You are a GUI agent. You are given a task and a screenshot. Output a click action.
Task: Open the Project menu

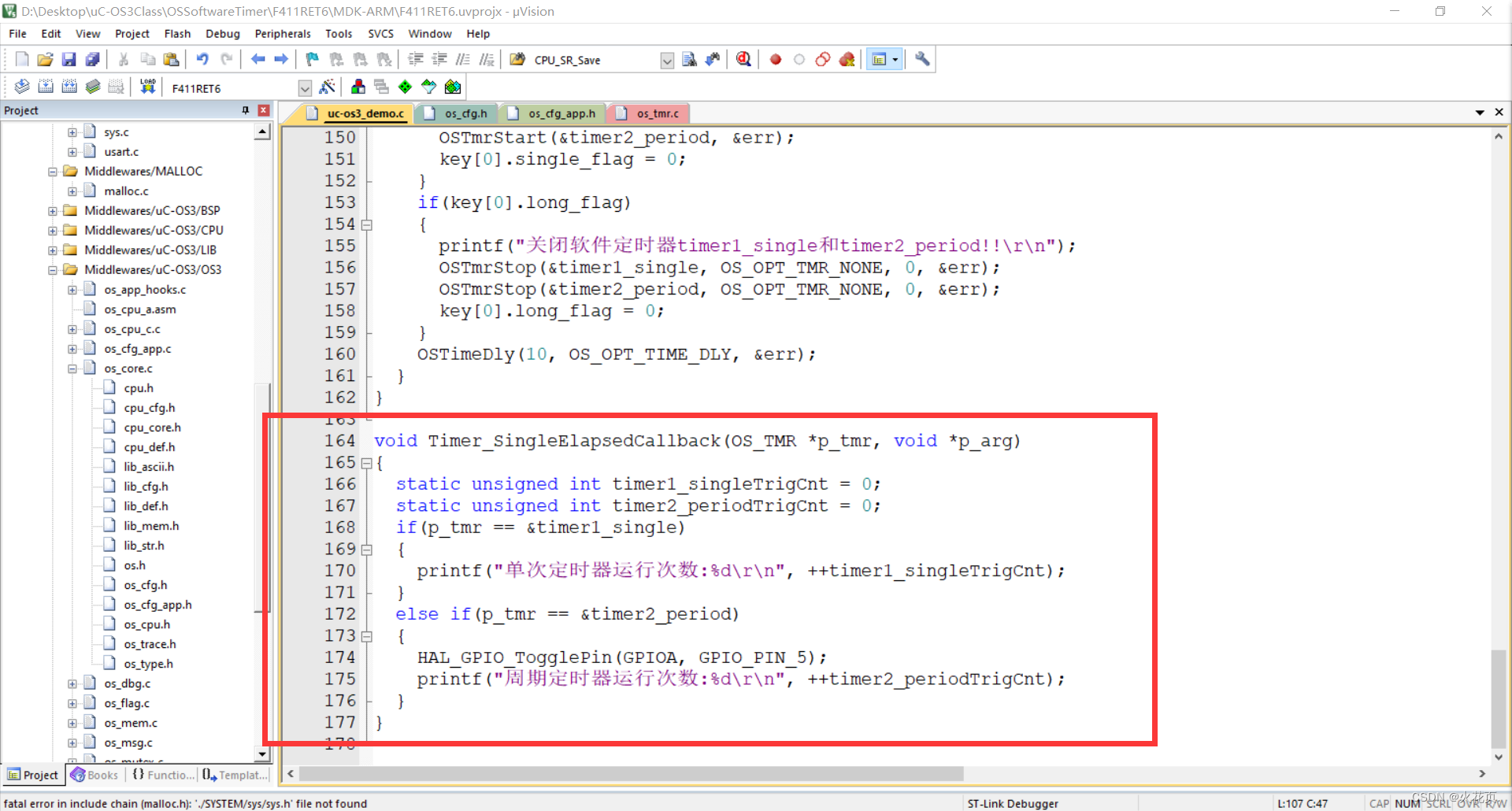132,34
